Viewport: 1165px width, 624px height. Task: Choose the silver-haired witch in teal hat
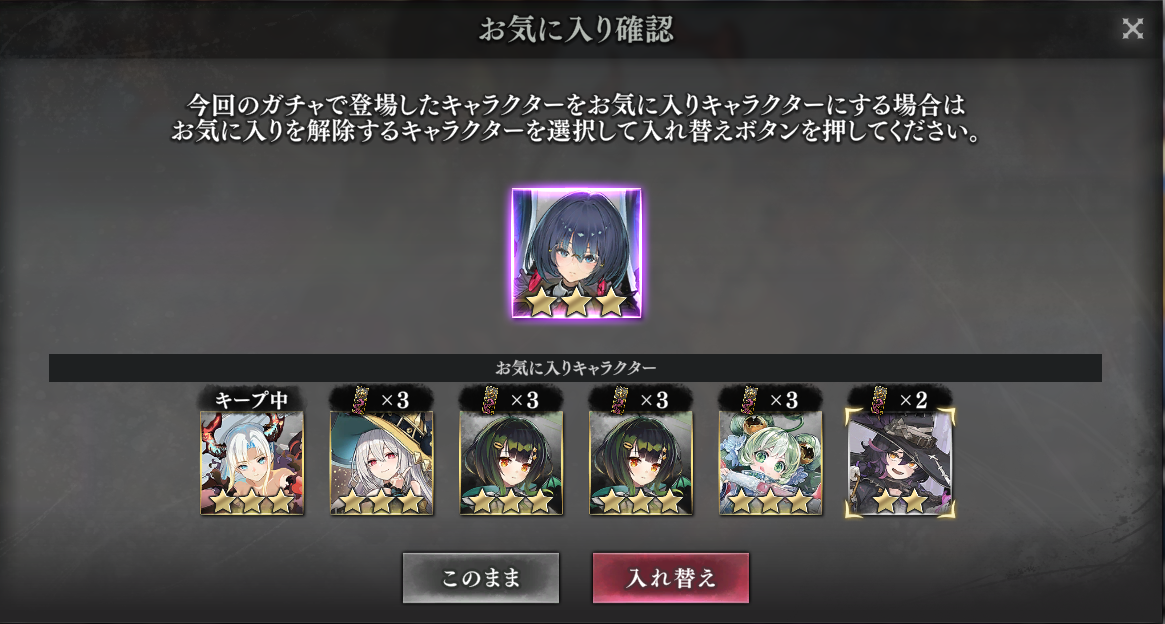click(382, 463)
